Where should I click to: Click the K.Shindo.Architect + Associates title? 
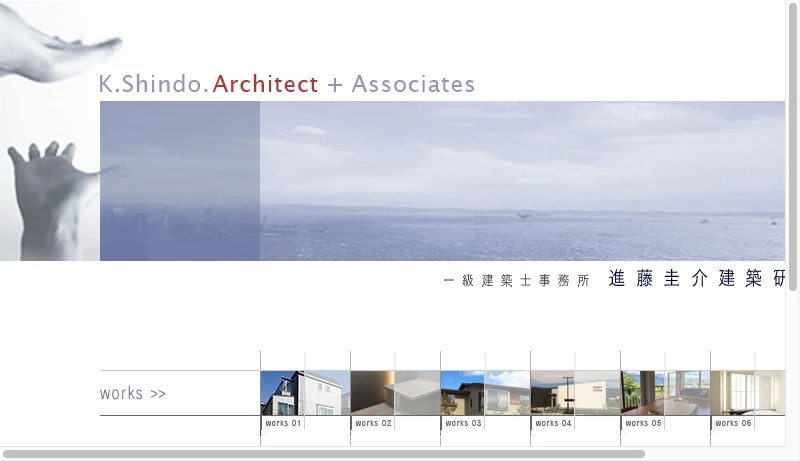(x=287, y=84)
